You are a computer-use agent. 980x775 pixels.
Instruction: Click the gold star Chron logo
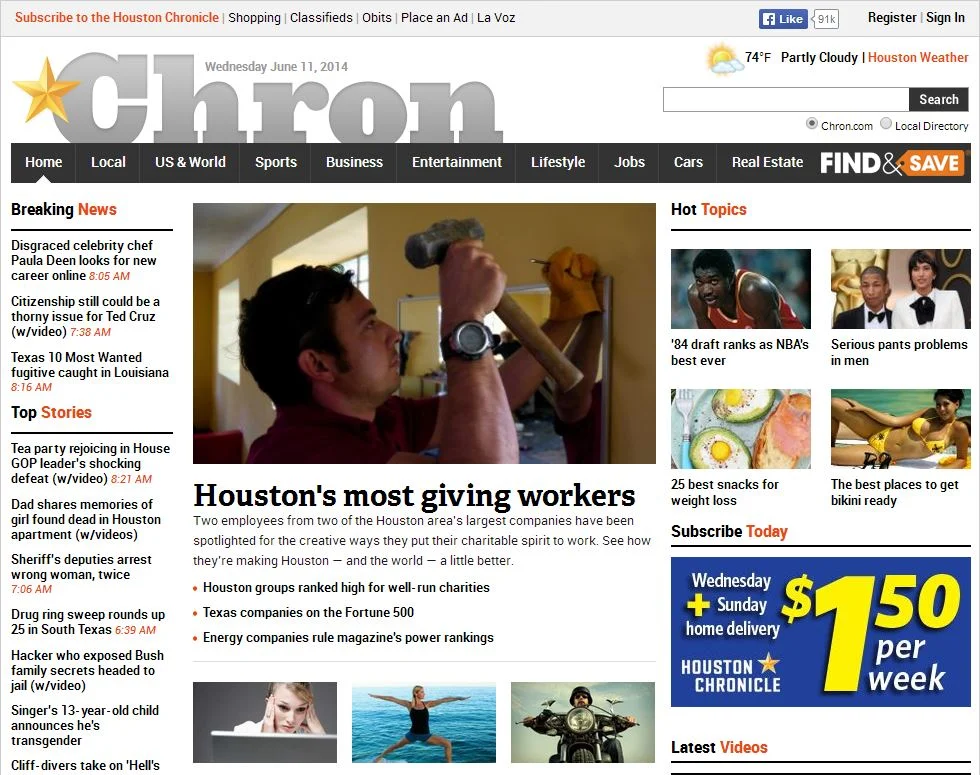[x=258, y=99]
